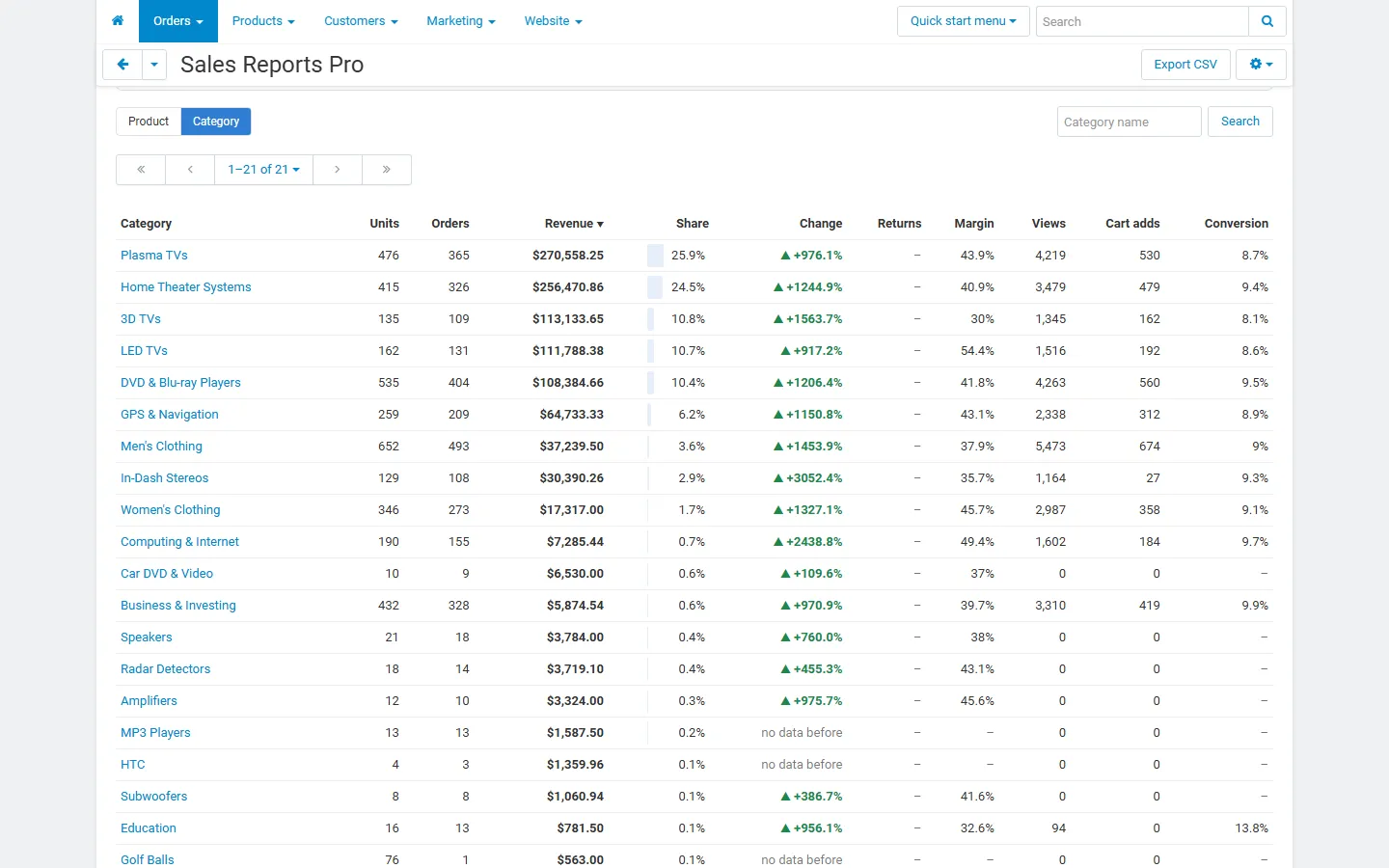This screenshot has height=868, width=1389.
Task: Open the Customers menu
Action: tap(361, 21)
